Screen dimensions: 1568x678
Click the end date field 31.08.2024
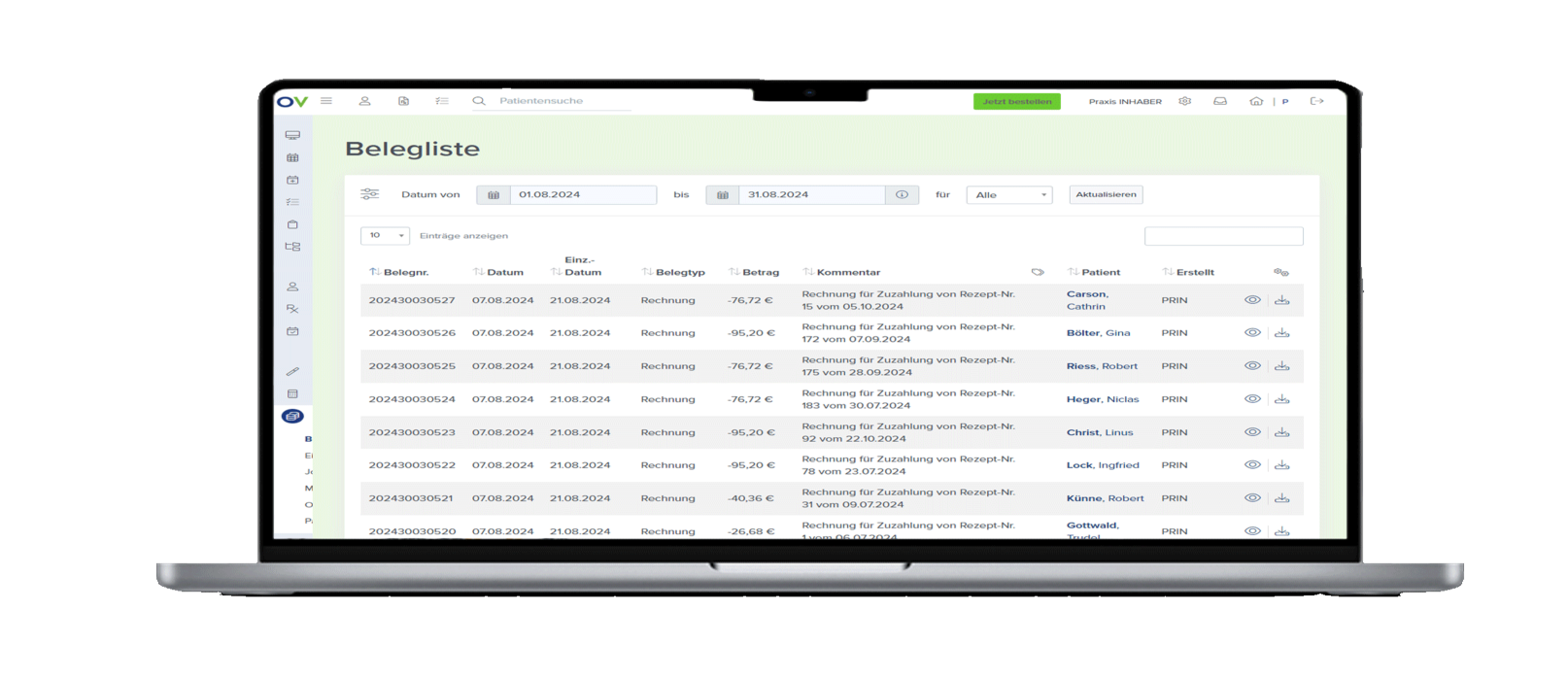(x=812, y=195)
